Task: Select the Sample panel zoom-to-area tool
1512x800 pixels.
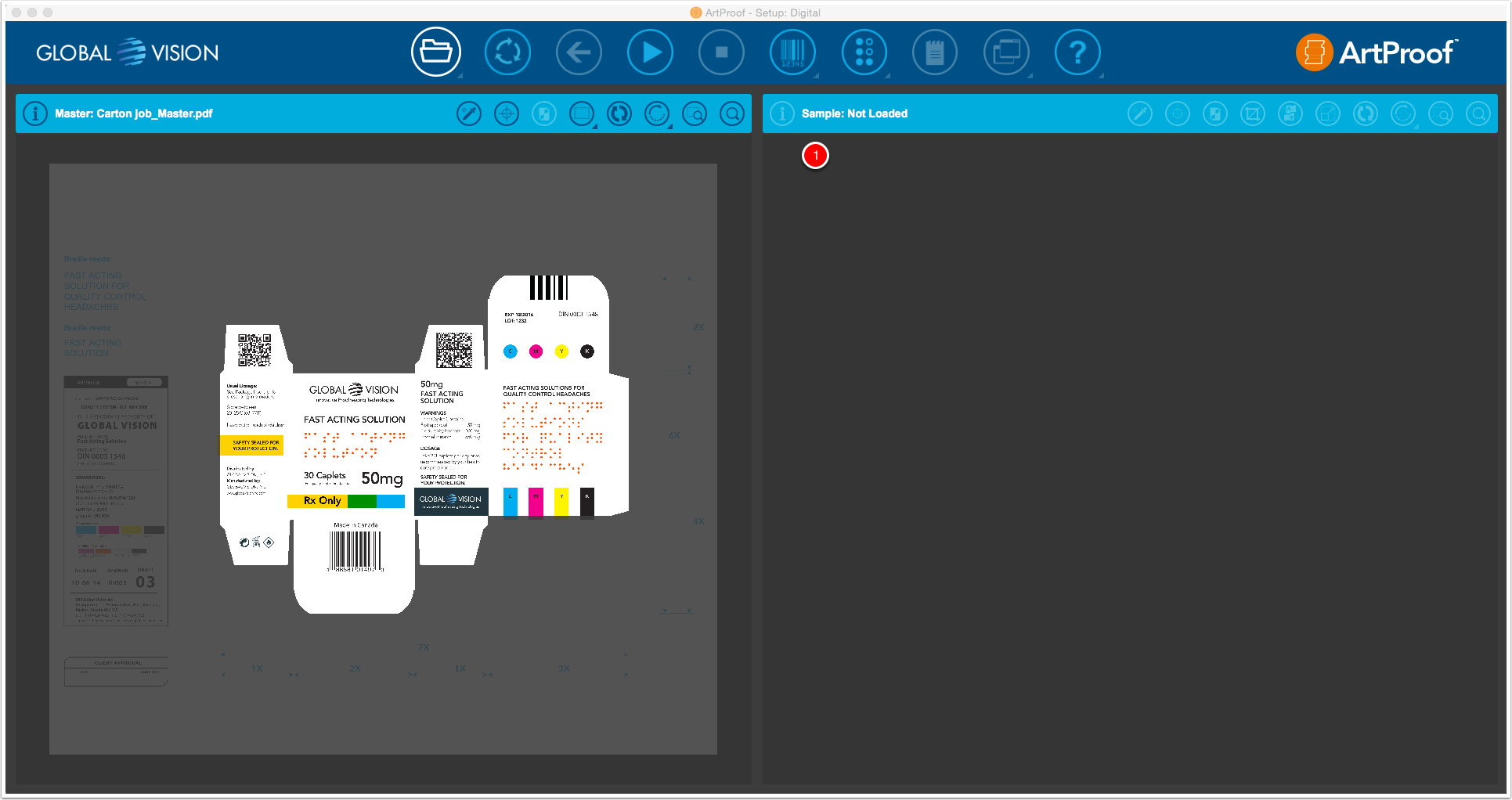Action: pos(1441,114)
